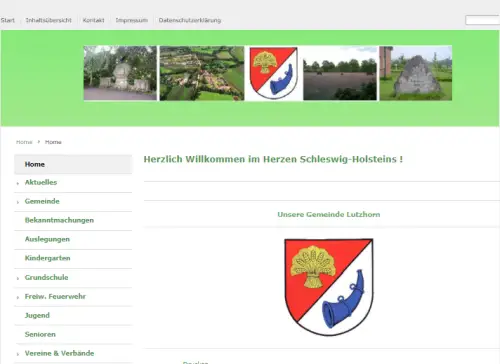500x364 pixels.
Task: Expand the Aktuelles submenu arrow
Action: tap(18, 183)
